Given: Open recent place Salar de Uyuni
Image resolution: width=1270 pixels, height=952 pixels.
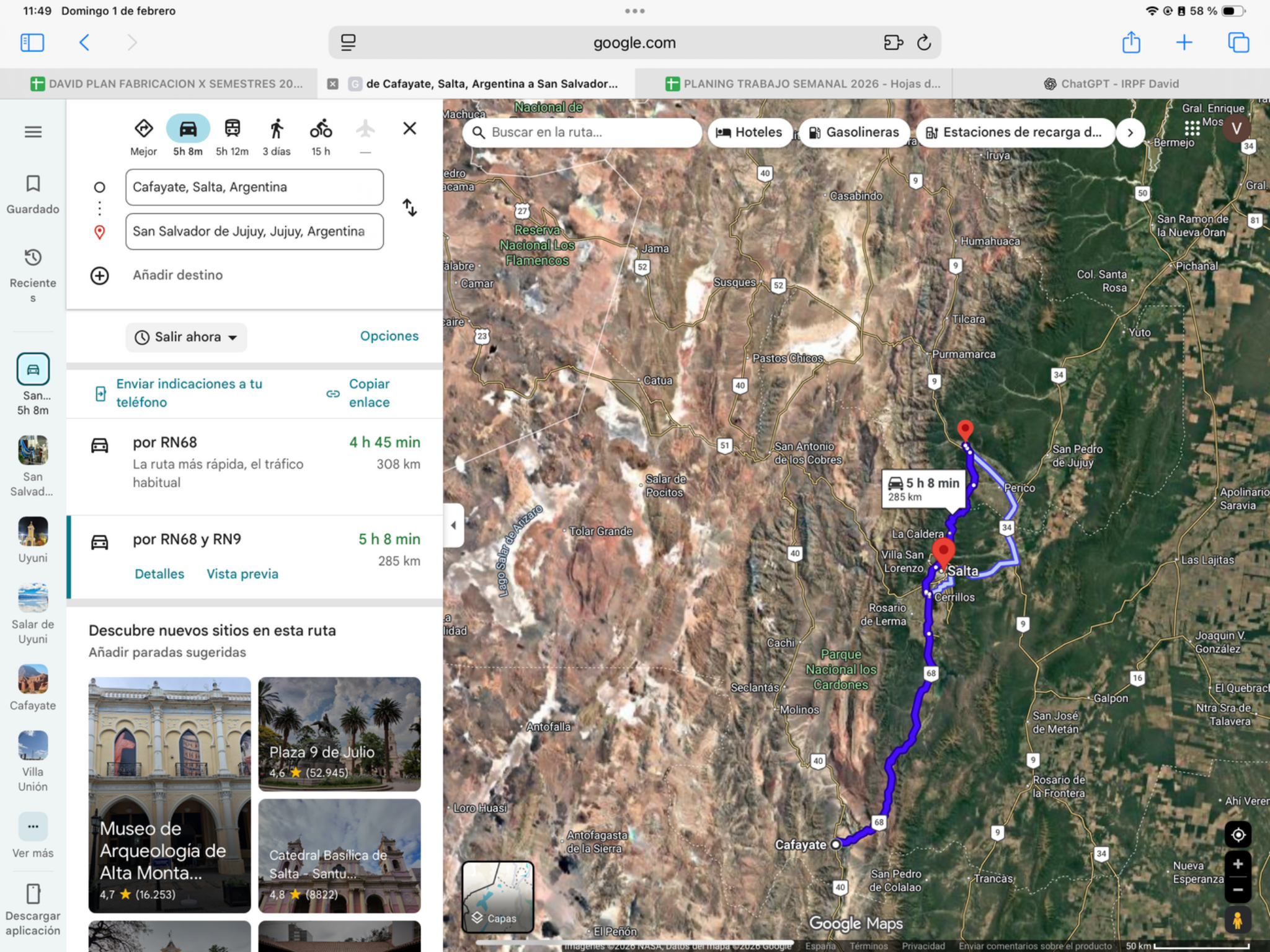Looking at the screenshot, I should (x=33, y=614).
